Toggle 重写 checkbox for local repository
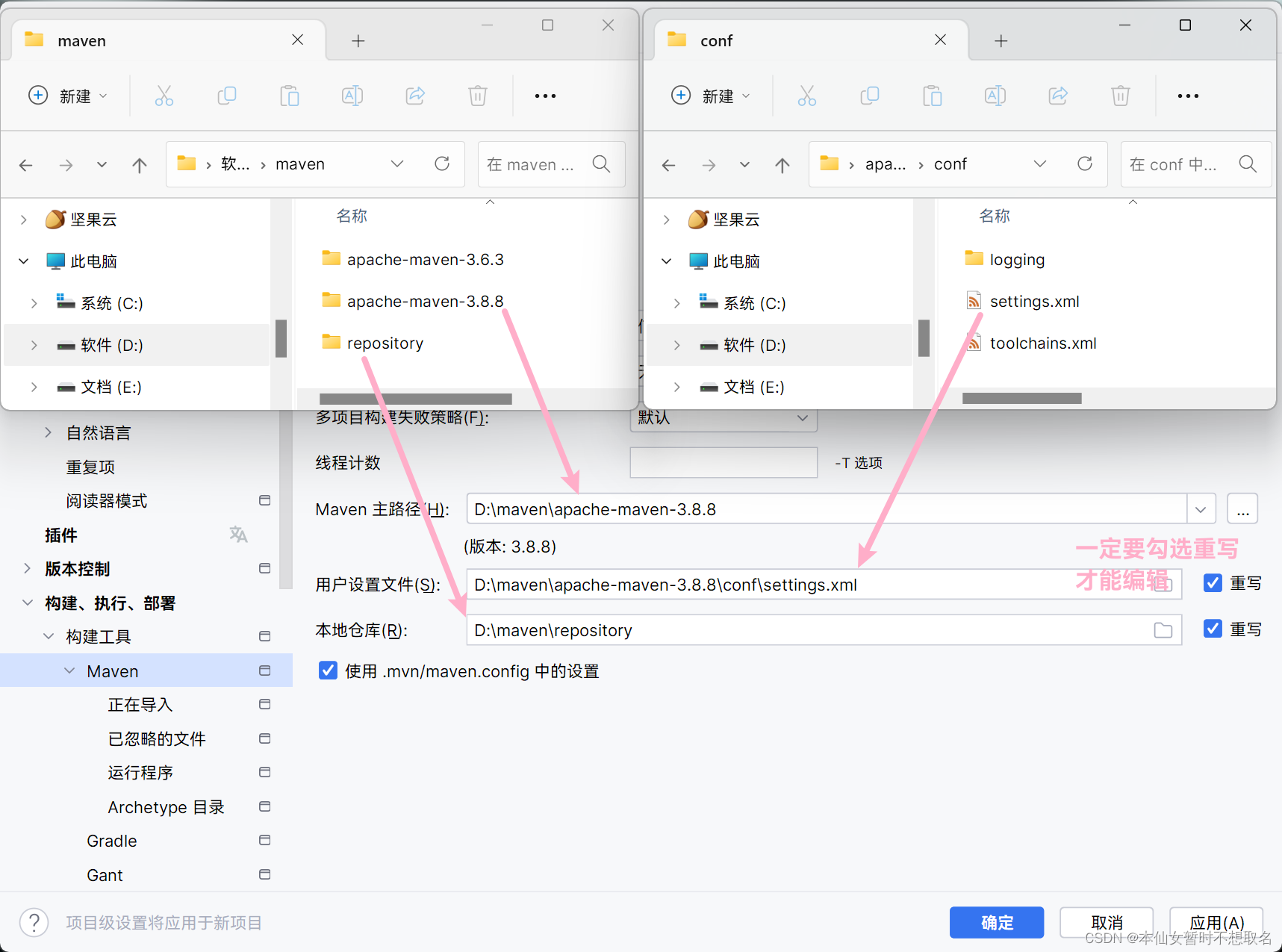1282x952 pixels. [1213, 629]
